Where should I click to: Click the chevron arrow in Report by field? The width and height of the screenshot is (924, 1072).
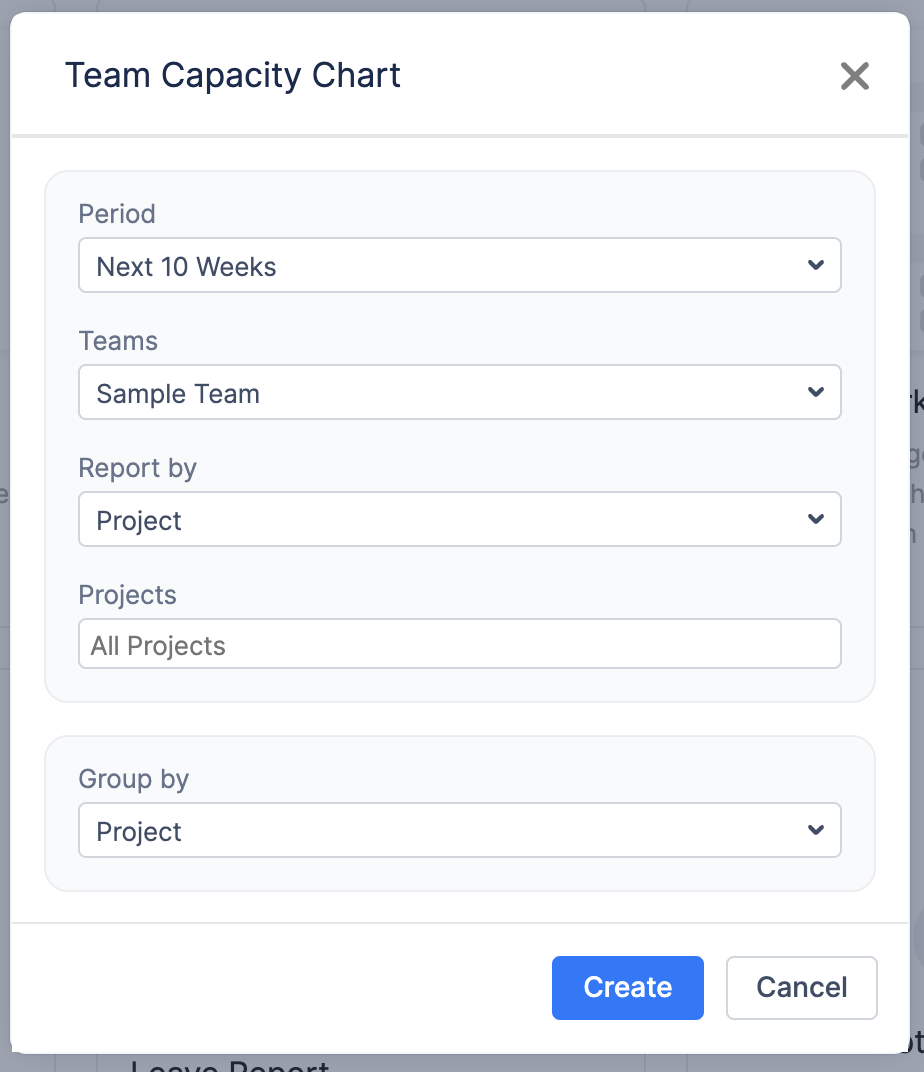pos(816,519)
